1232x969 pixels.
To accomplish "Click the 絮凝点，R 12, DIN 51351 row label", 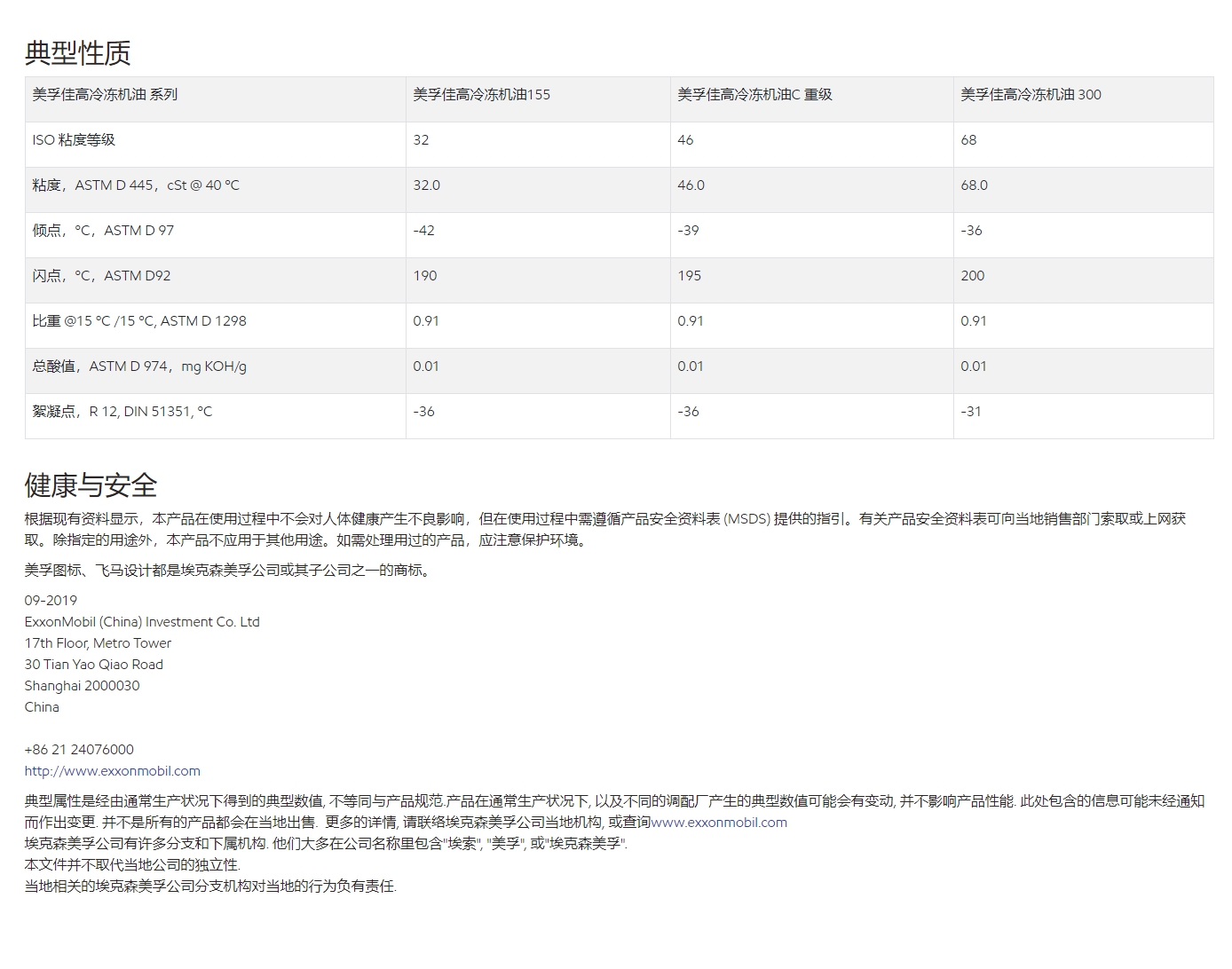I will pyautogui.click(x=122, y=412).
